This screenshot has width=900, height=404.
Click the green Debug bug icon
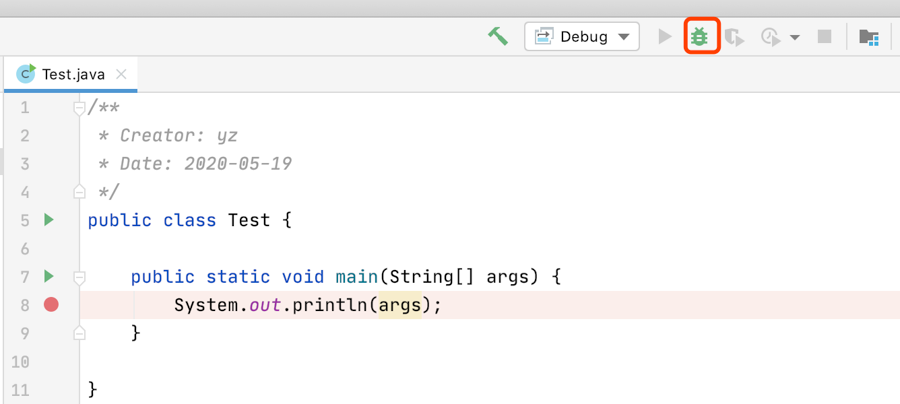click(699, 37)
